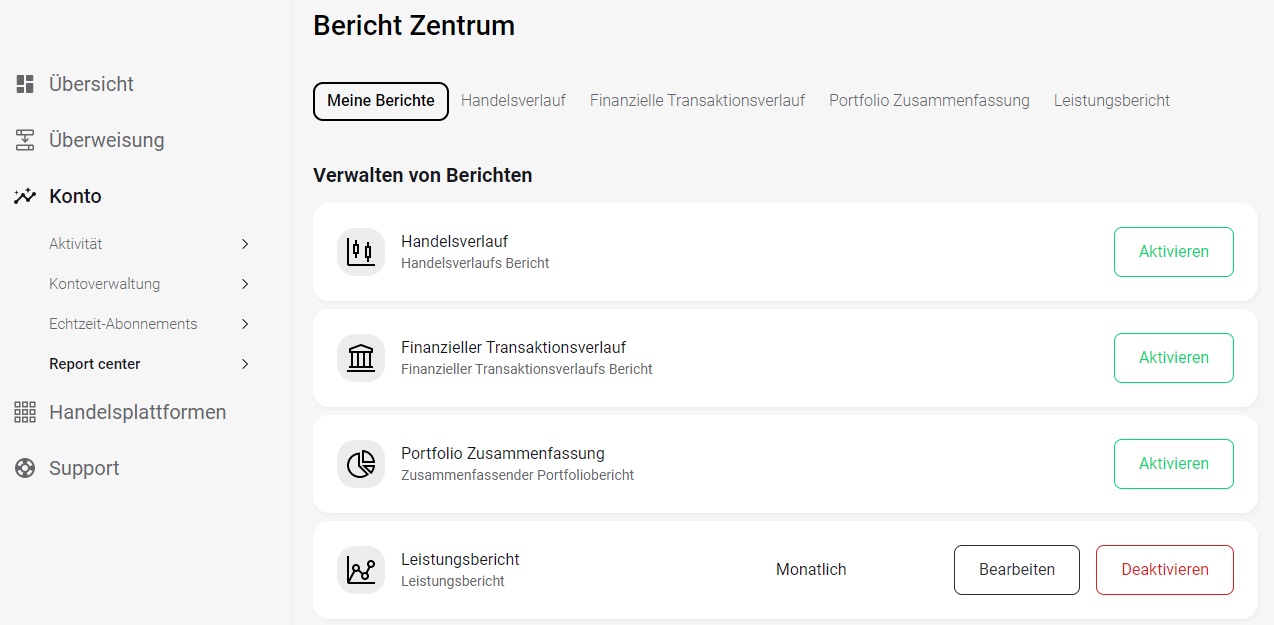1274x625 pixels.
Task: Click the Übersicht dashboard icon
Action: pos(25,84)
